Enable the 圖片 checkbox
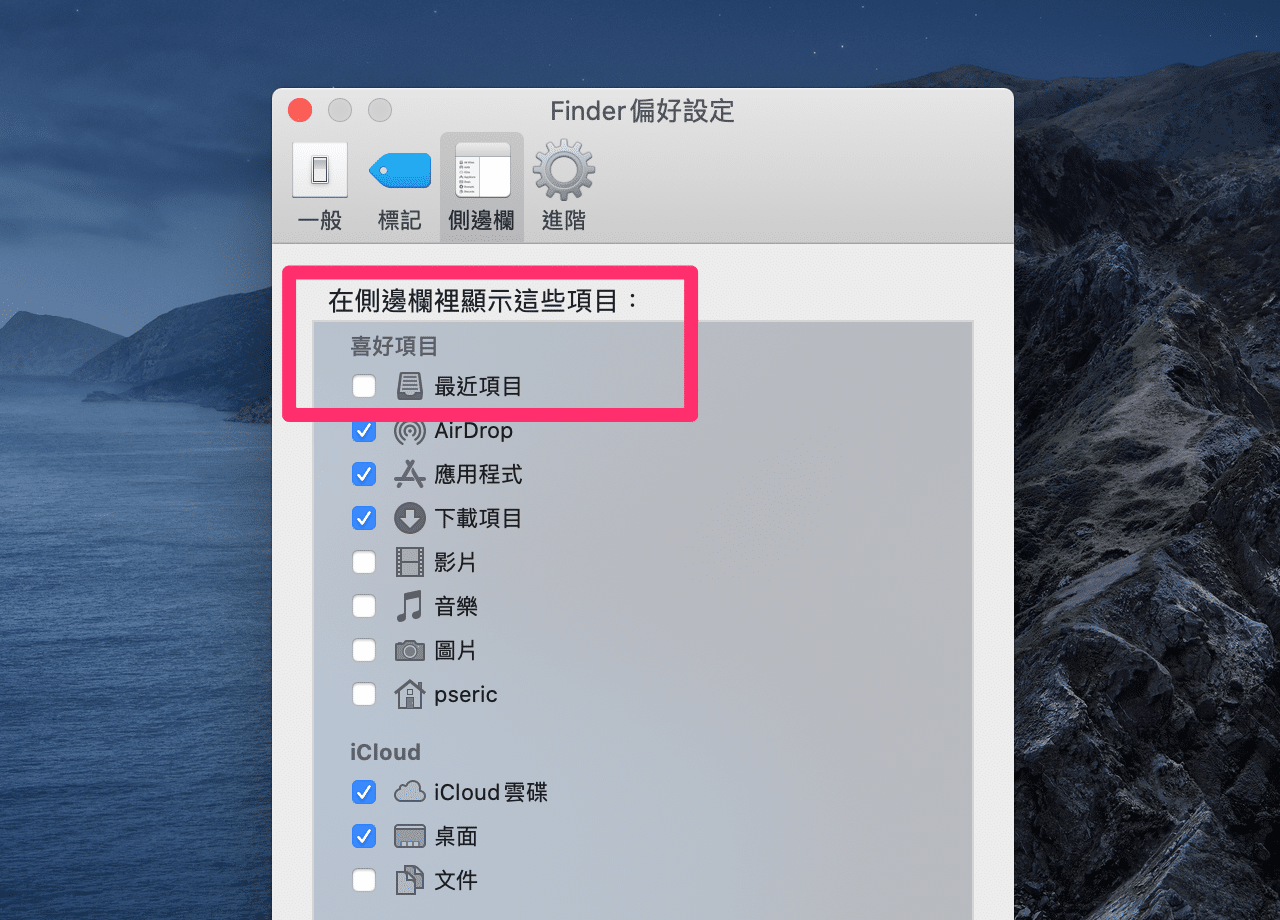This screenshot has height=920, width=1280. tap(364, 650)
